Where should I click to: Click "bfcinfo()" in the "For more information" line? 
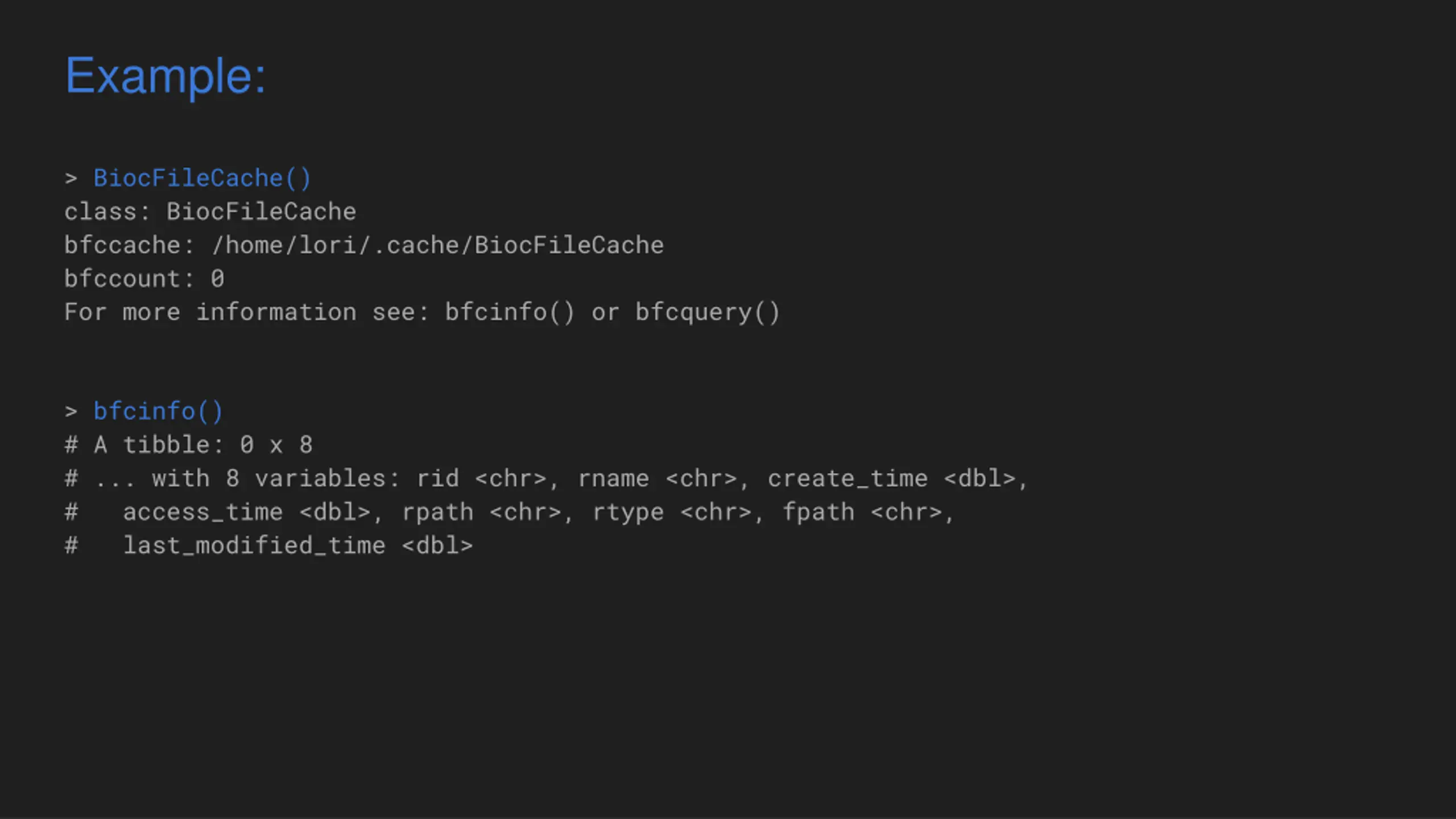(510, 312)
